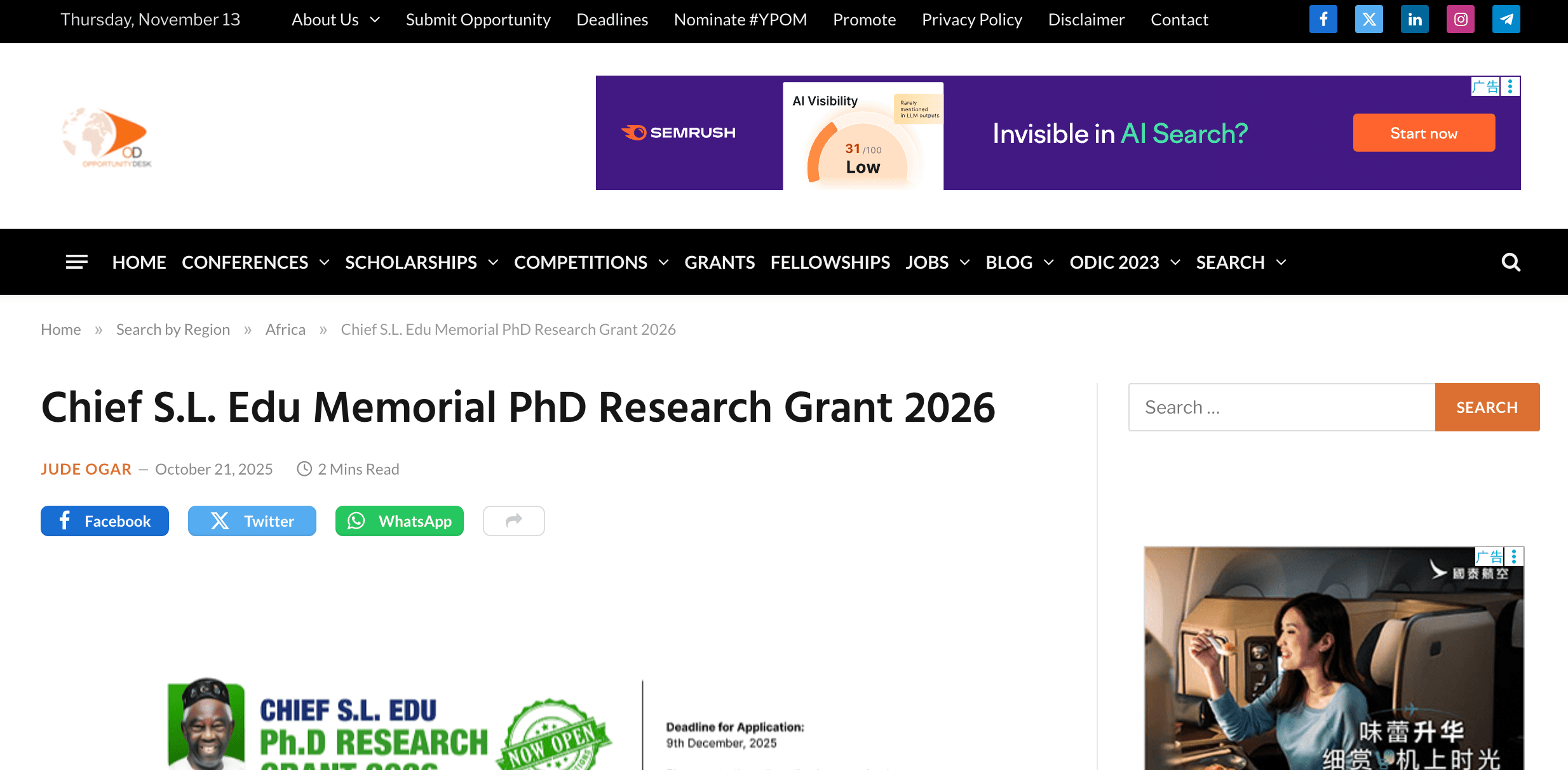The image size is (1568, 770).
Task: Switch to the GRANTS menu item
Action: (719, 262)
